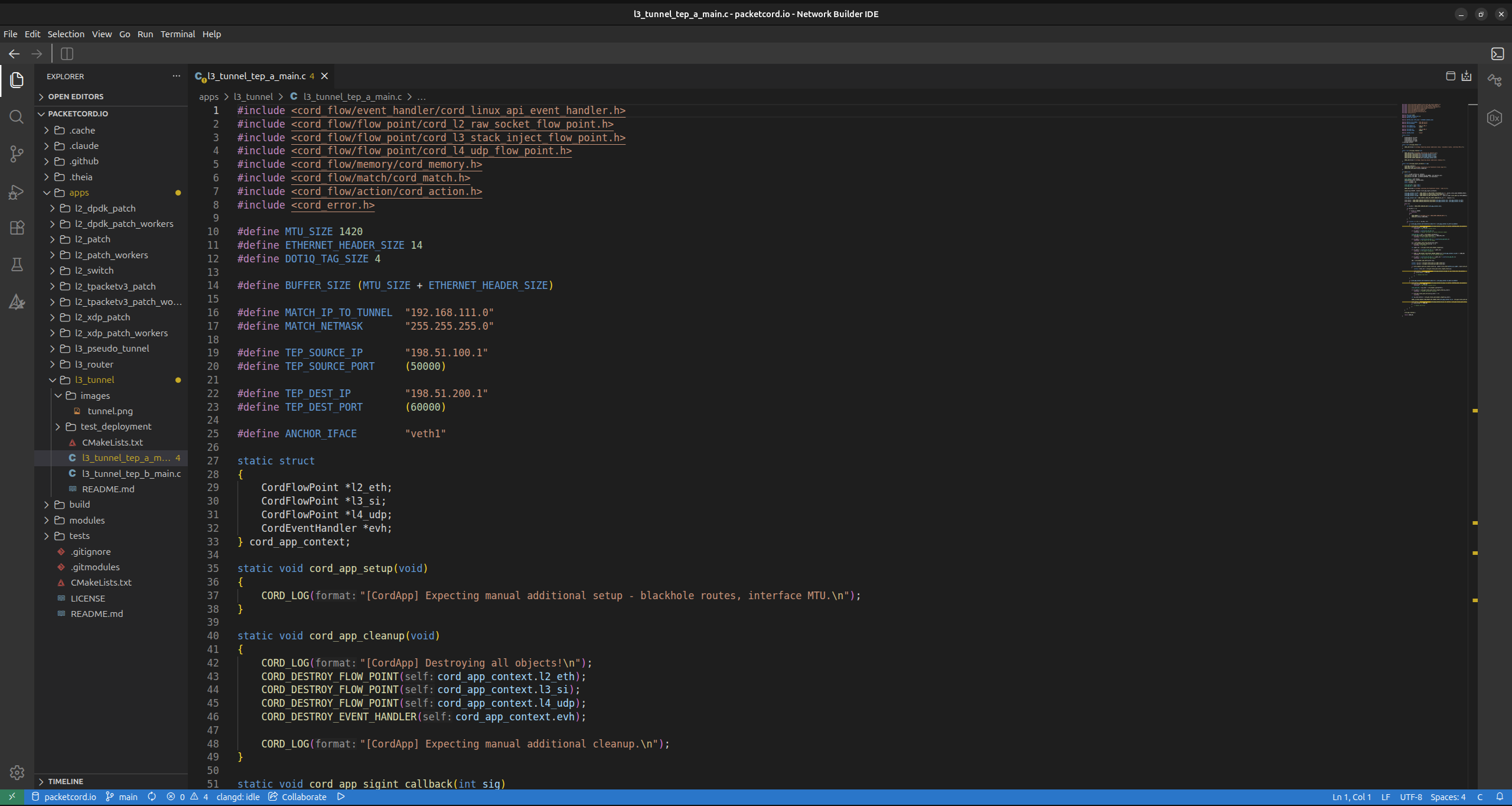Image resolution: width=1512 pixels, height=806 pixels.
Task: Open the Run and Debug view
Action: (17, 191)
